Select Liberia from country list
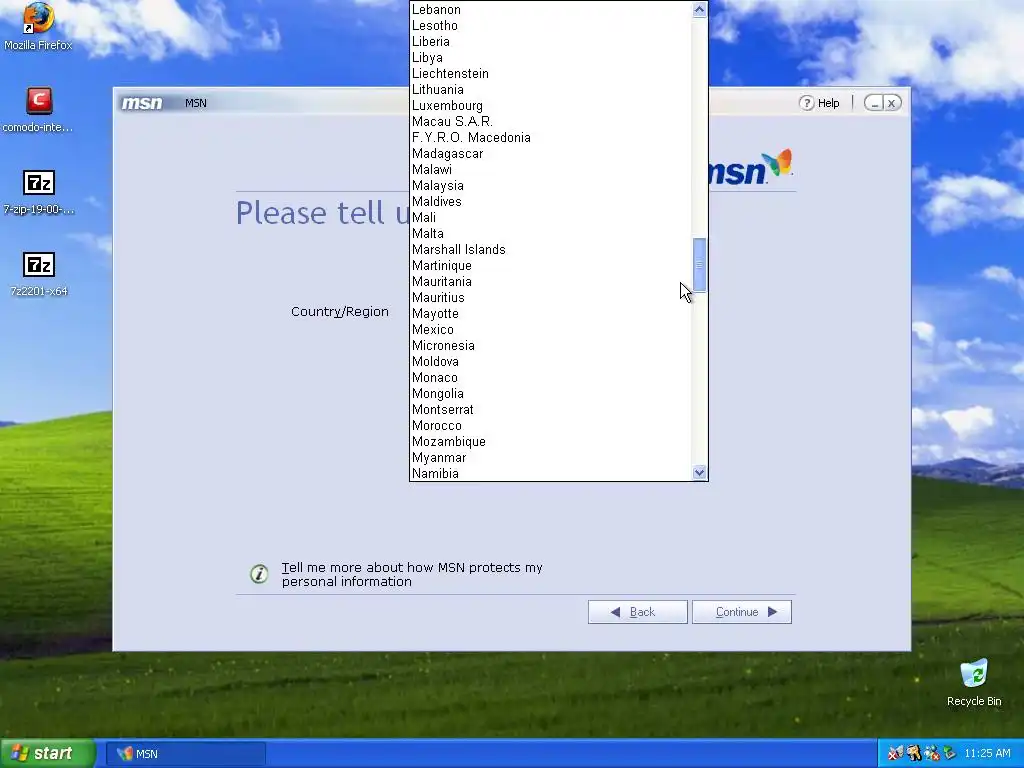This screenshot has width=1024, height=768. 551,42
